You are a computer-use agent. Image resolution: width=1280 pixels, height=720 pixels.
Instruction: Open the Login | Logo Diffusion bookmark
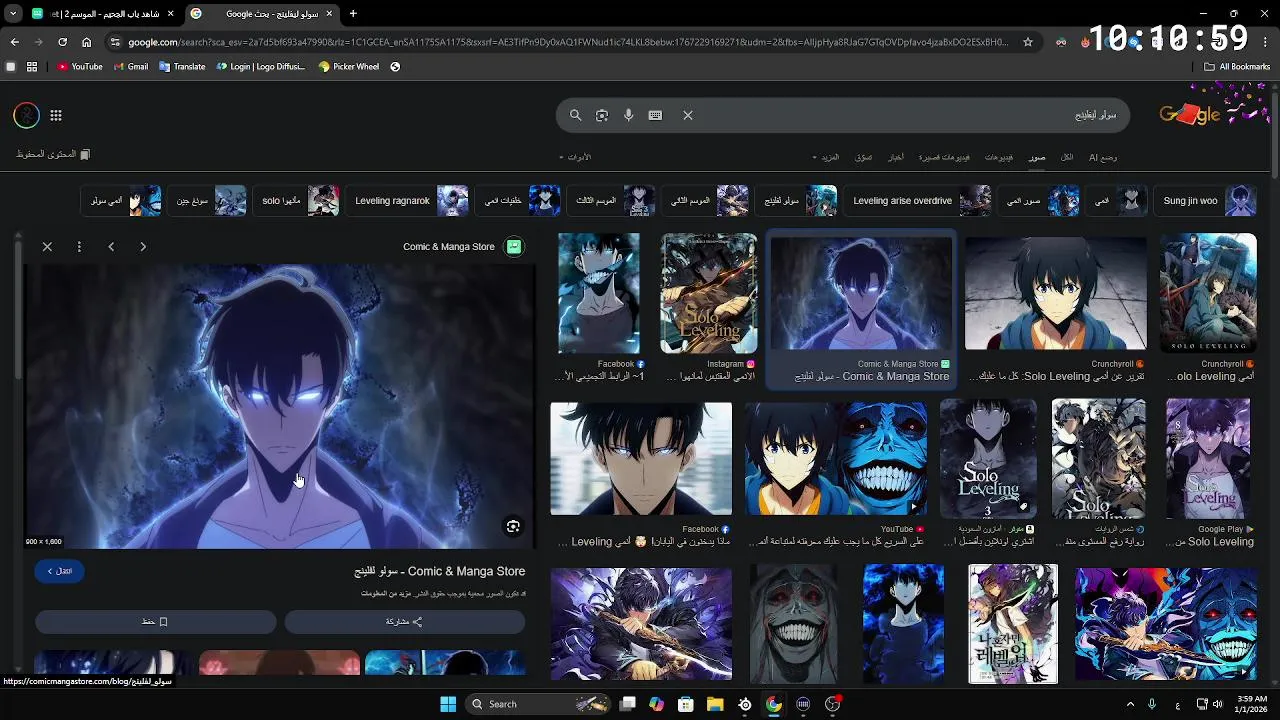coord(261,67)
